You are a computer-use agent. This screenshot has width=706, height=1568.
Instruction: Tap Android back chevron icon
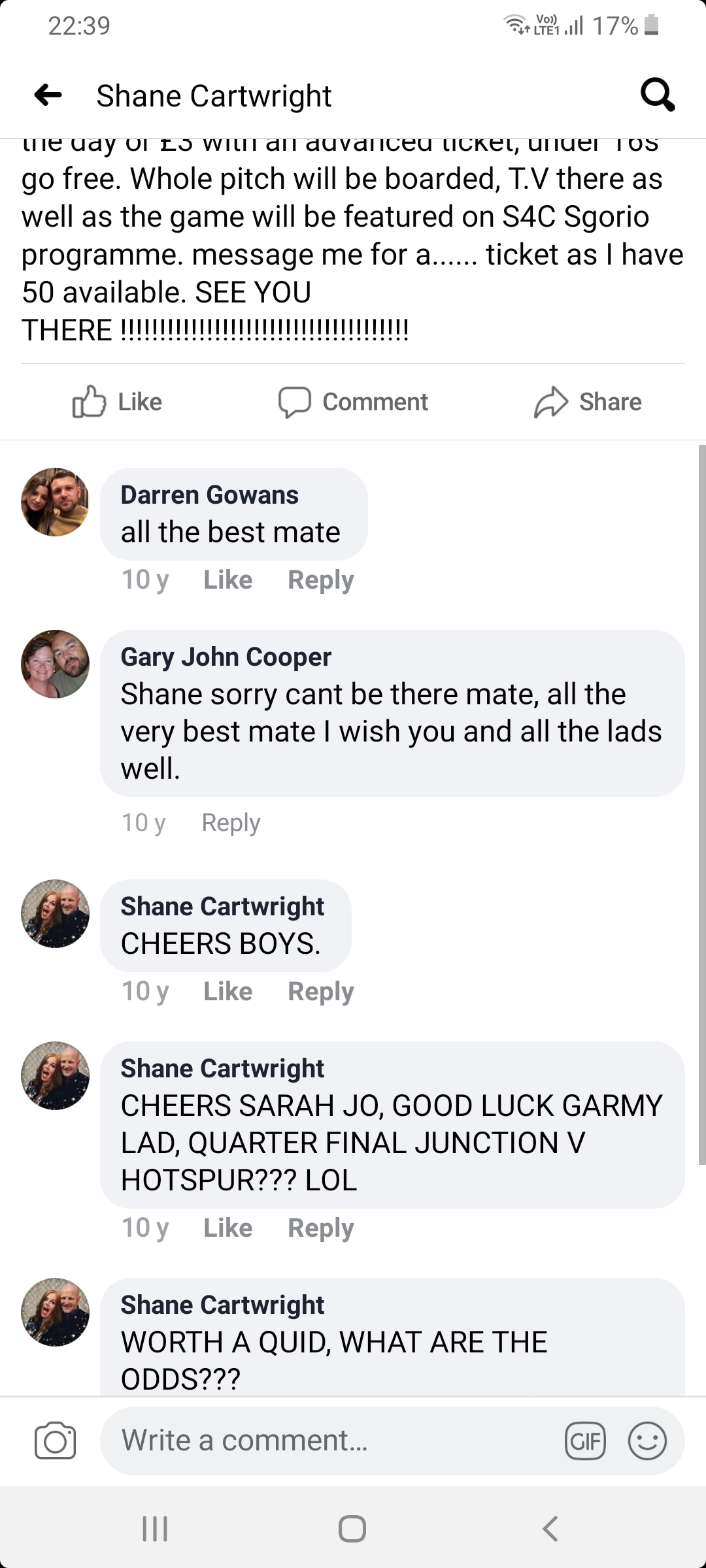pos(550,1529)
